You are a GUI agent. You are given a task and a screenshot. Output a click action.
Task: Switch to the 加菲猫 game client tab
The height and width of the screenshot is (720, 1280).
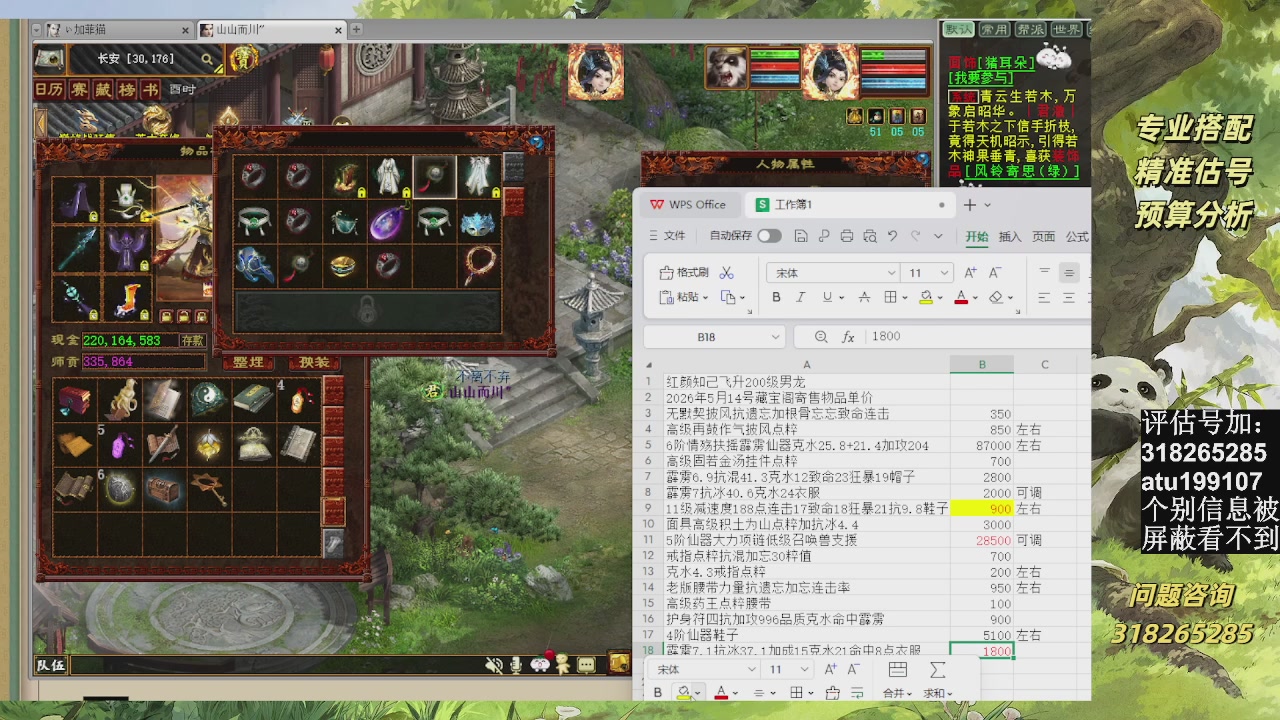pos(120,30)
